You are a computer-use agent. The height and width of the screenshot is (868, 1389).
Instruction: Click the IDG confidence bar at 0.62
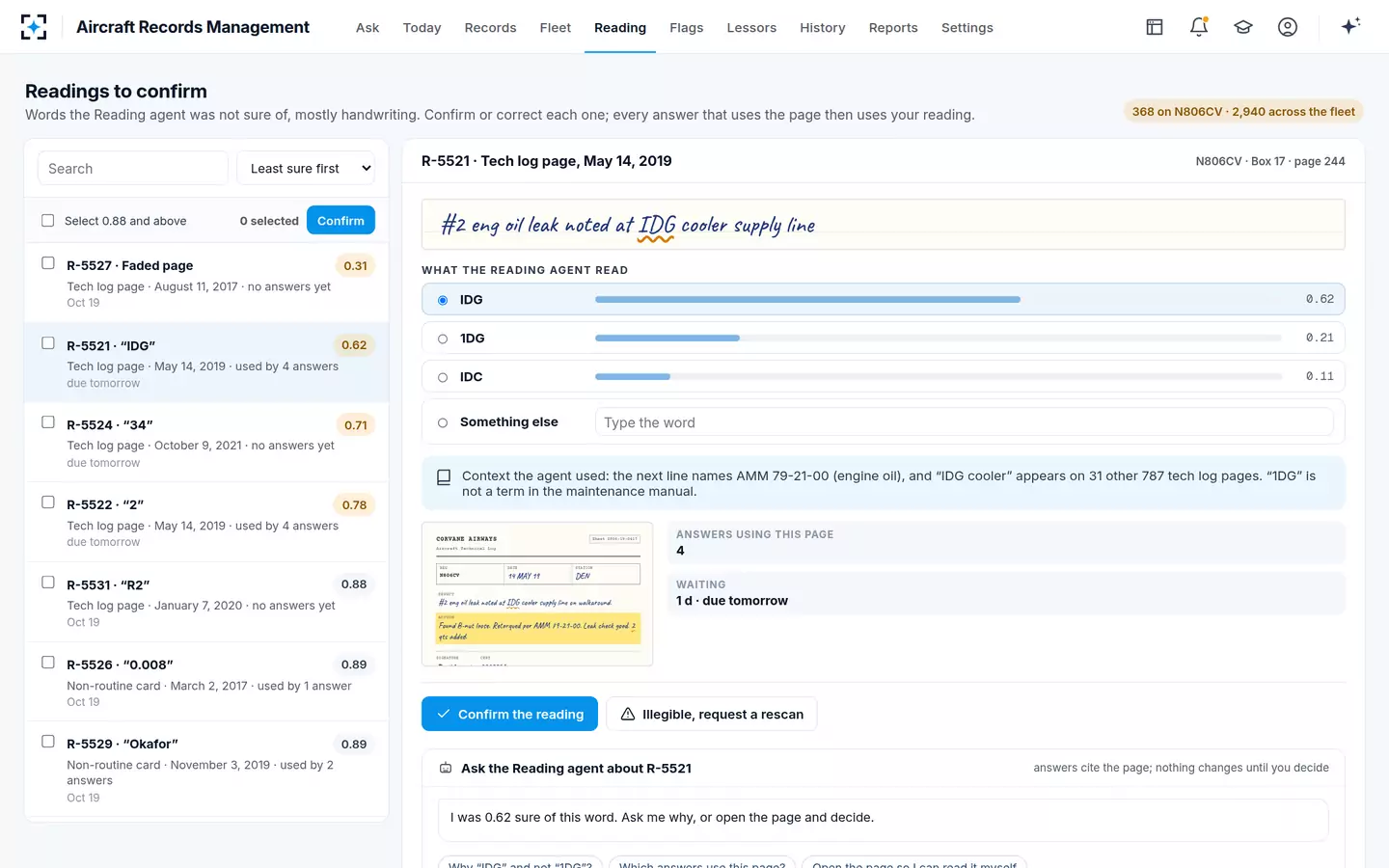939,300
